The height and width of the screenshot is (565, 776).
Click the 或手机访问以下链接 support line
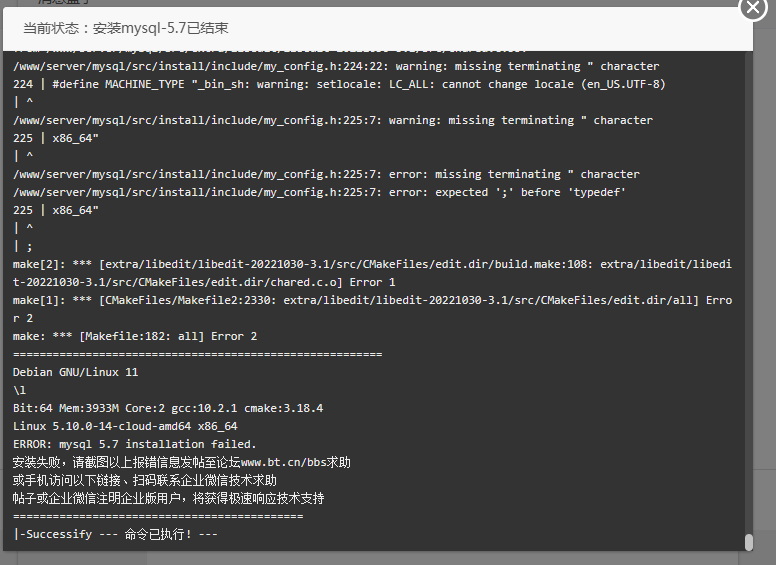145,480
